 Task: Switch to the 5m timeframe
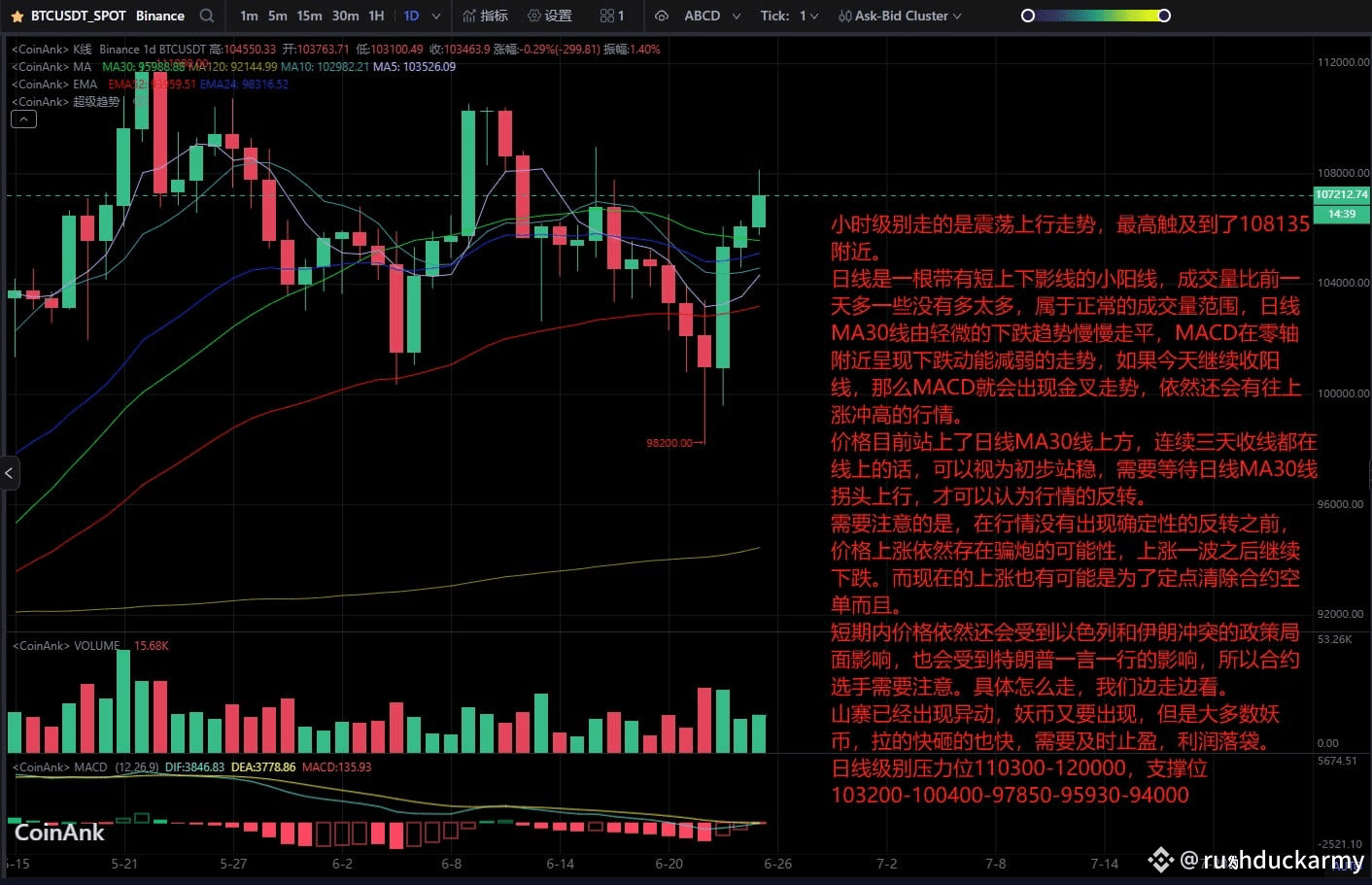point(278,16)
